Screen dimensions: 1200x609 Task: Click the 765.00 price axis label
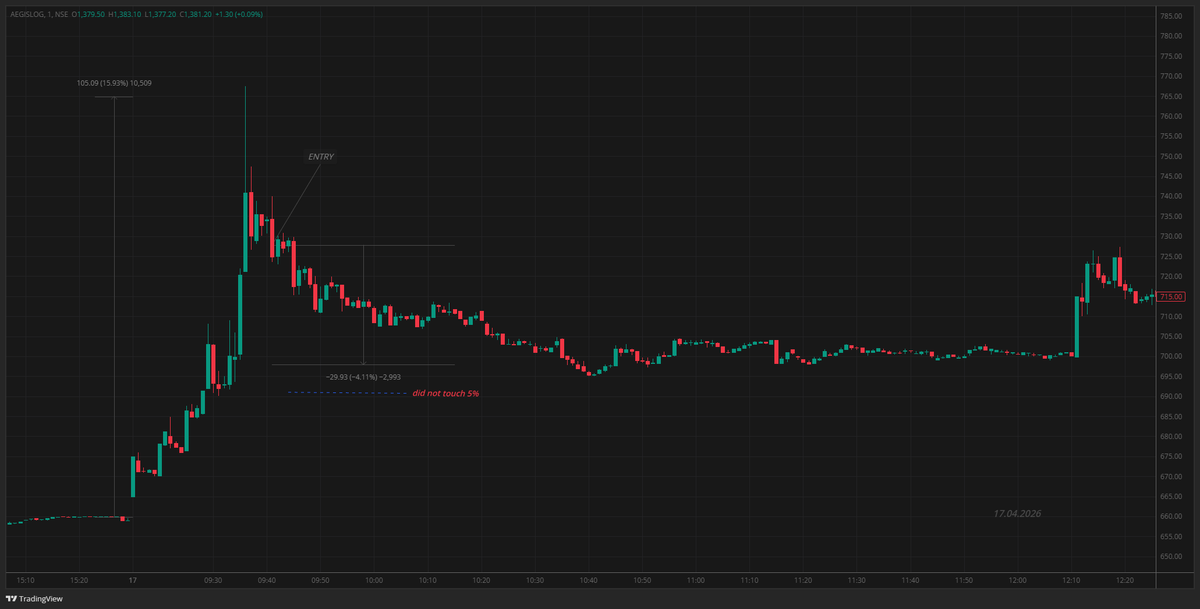tap(1172, 96)
